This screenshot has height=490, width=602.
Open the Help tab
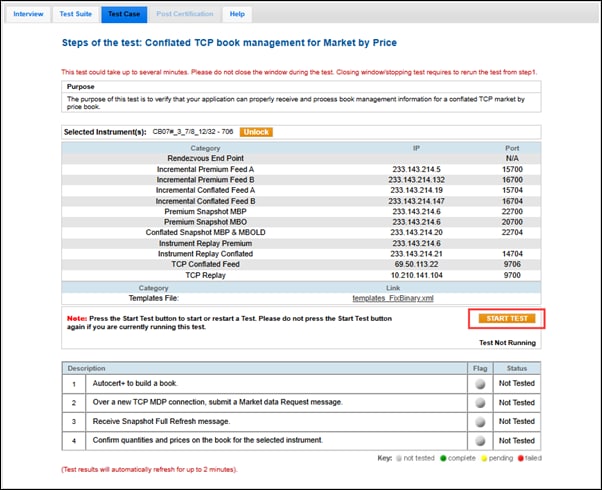tap(236, 14)
